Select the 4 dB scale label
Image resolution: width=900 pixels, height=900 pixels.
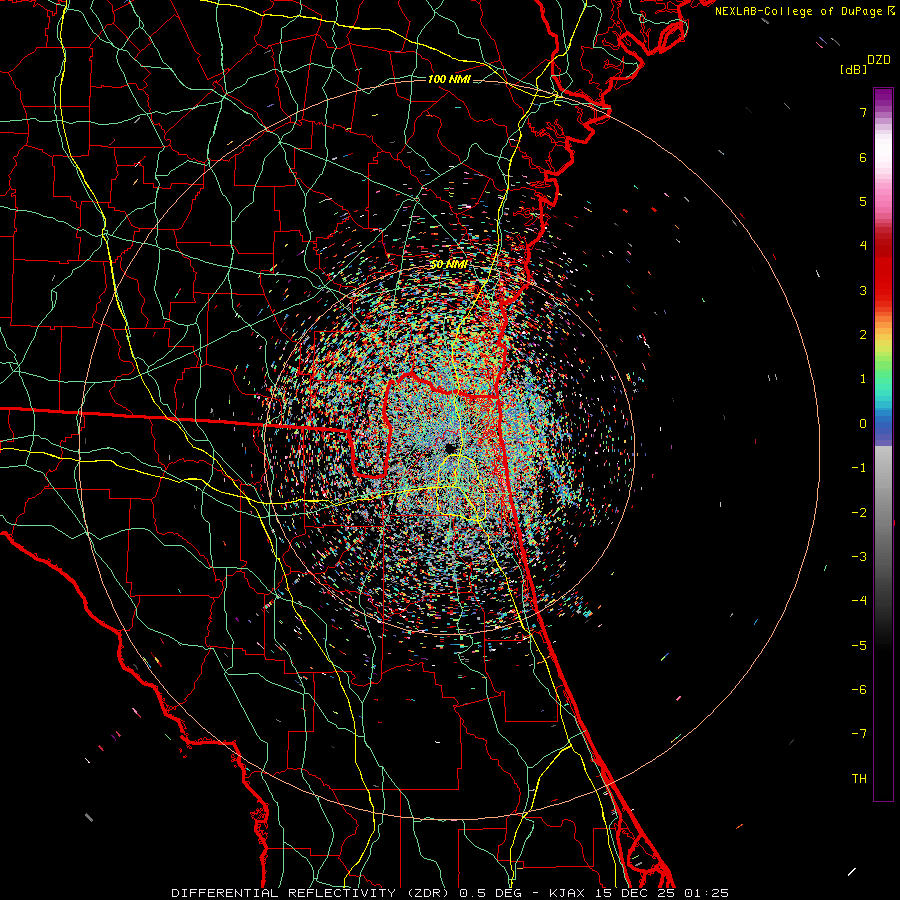[863, 246]
